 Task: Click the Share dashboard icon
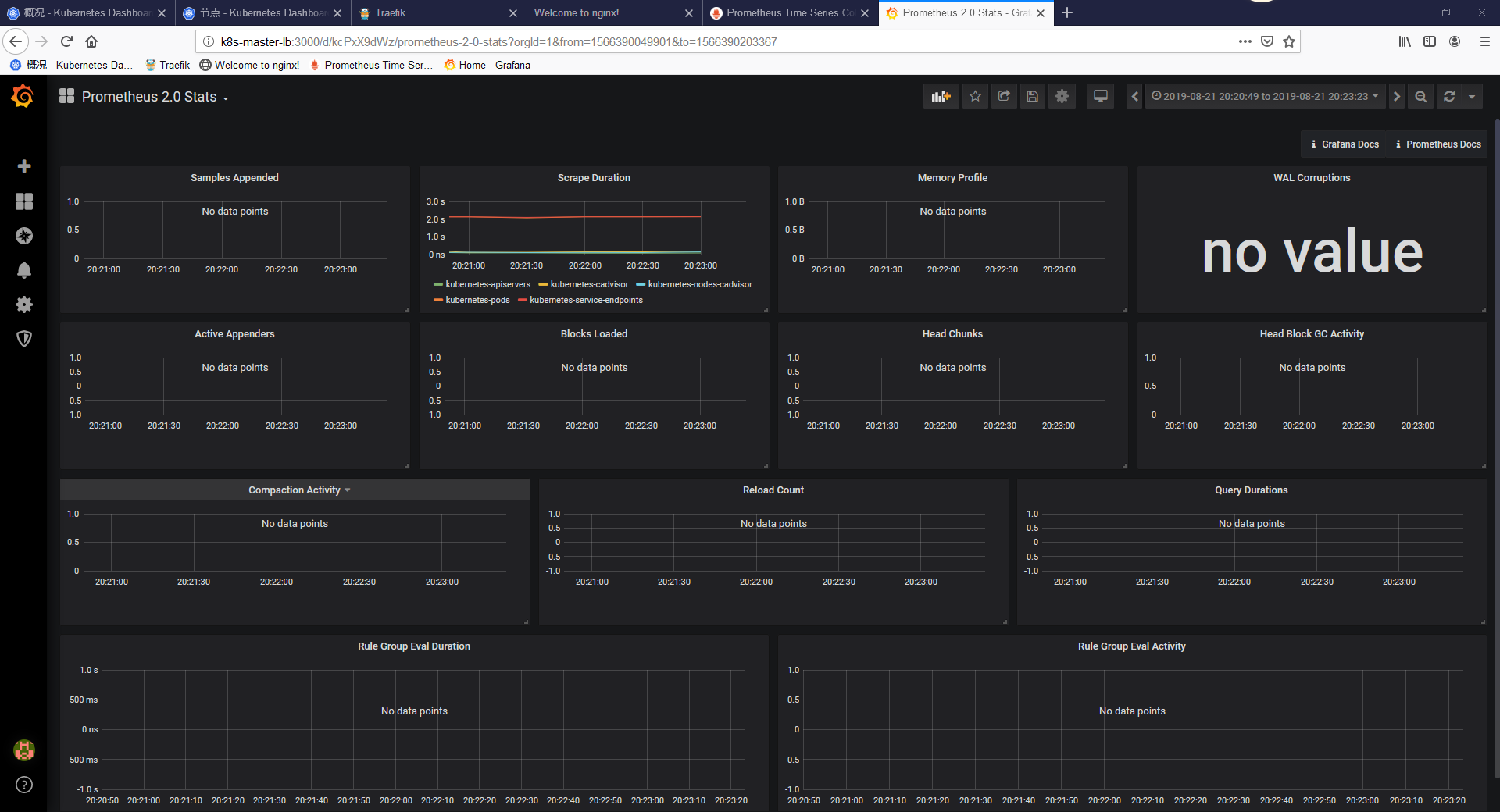[x=1004, y=96]
